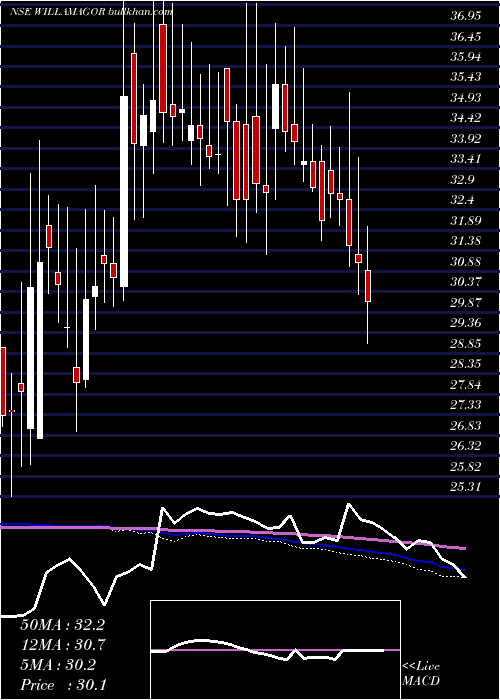Click the Price : 30.1 reading

62,684
